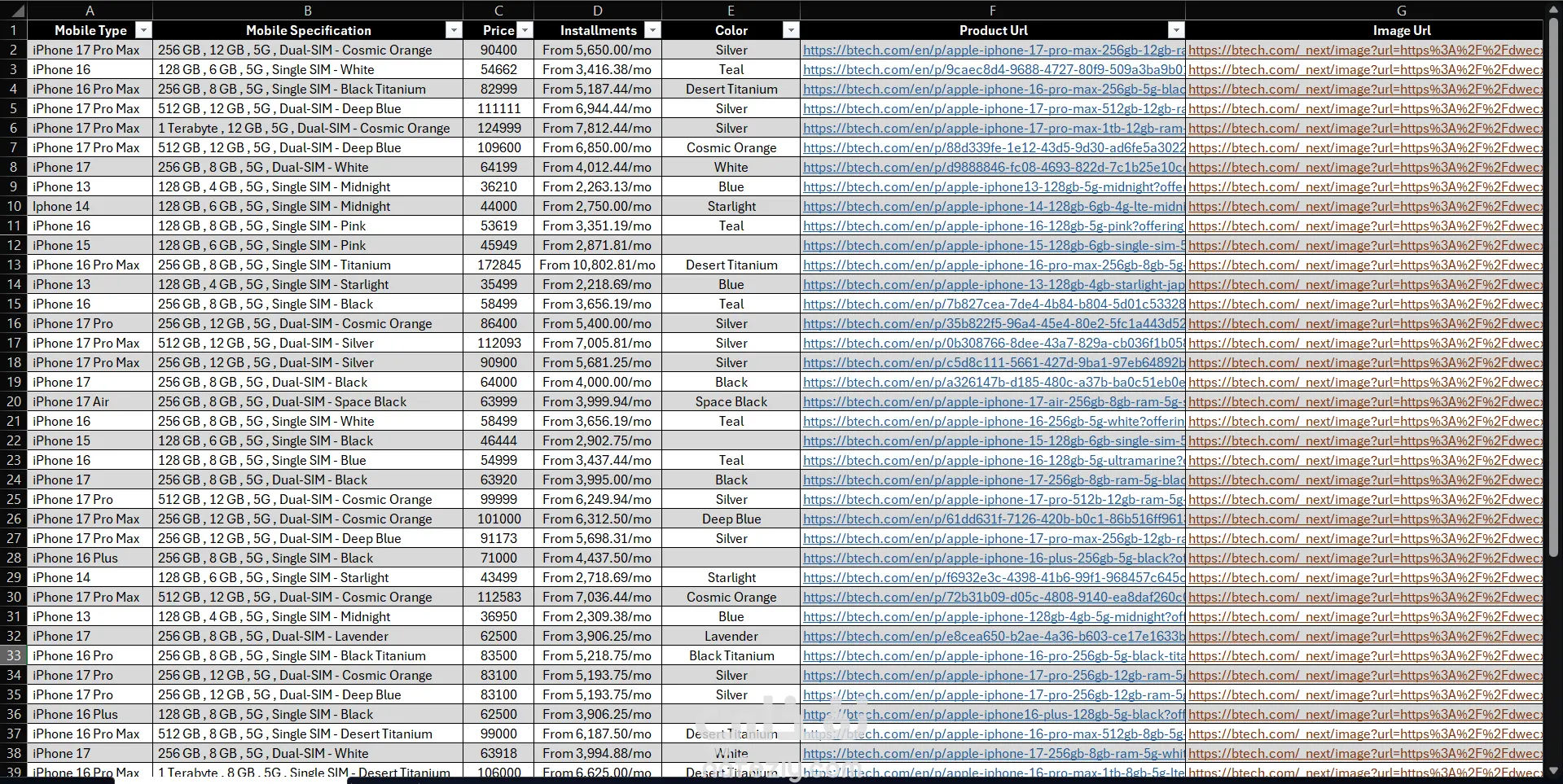Select the empty Color cell in row 12

point(731,245)
